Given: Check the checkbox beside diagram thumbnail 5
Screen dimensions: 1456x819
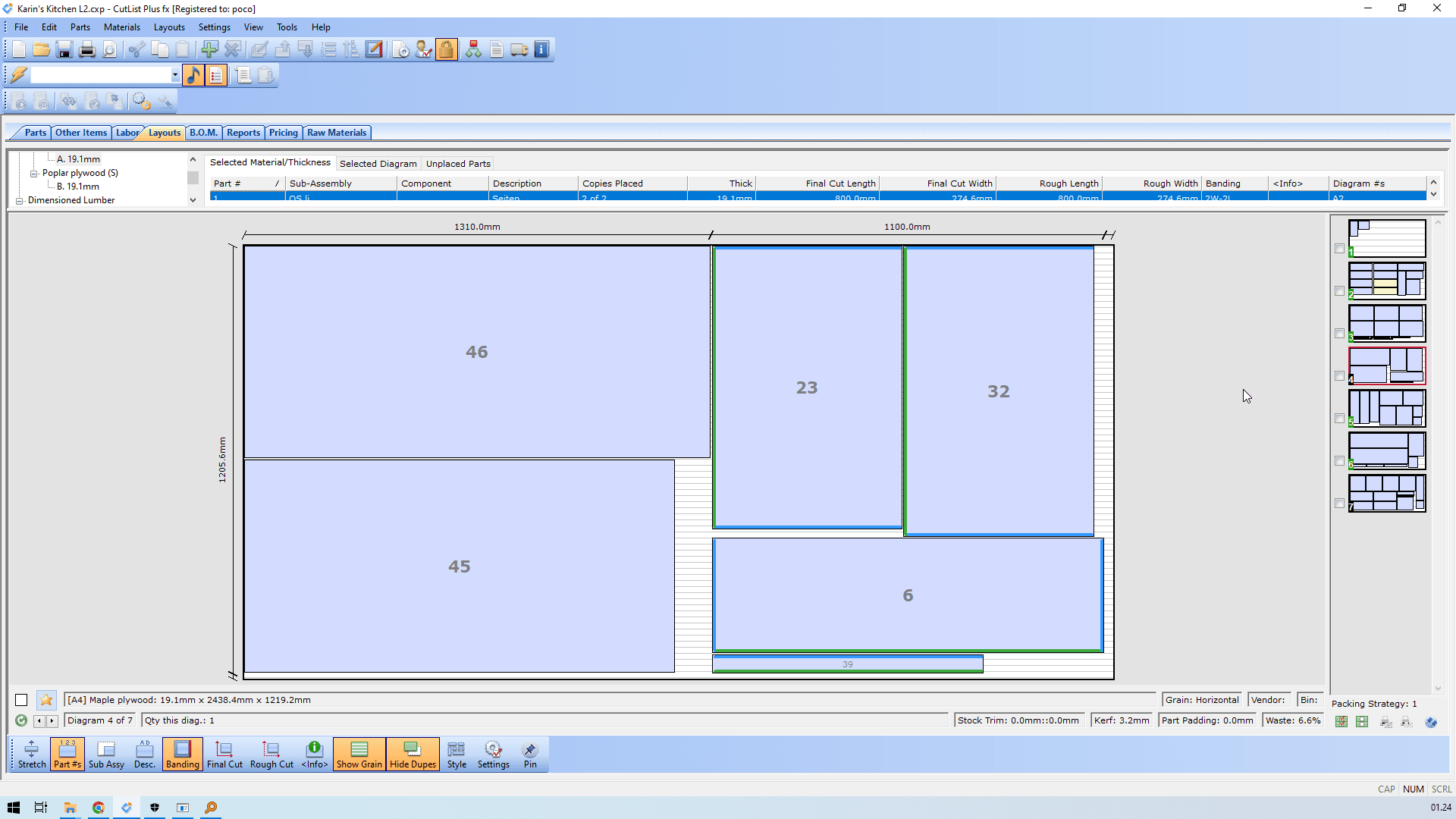Looking at the screenshot, I should pyautogui.click(x=1339, y=419).
